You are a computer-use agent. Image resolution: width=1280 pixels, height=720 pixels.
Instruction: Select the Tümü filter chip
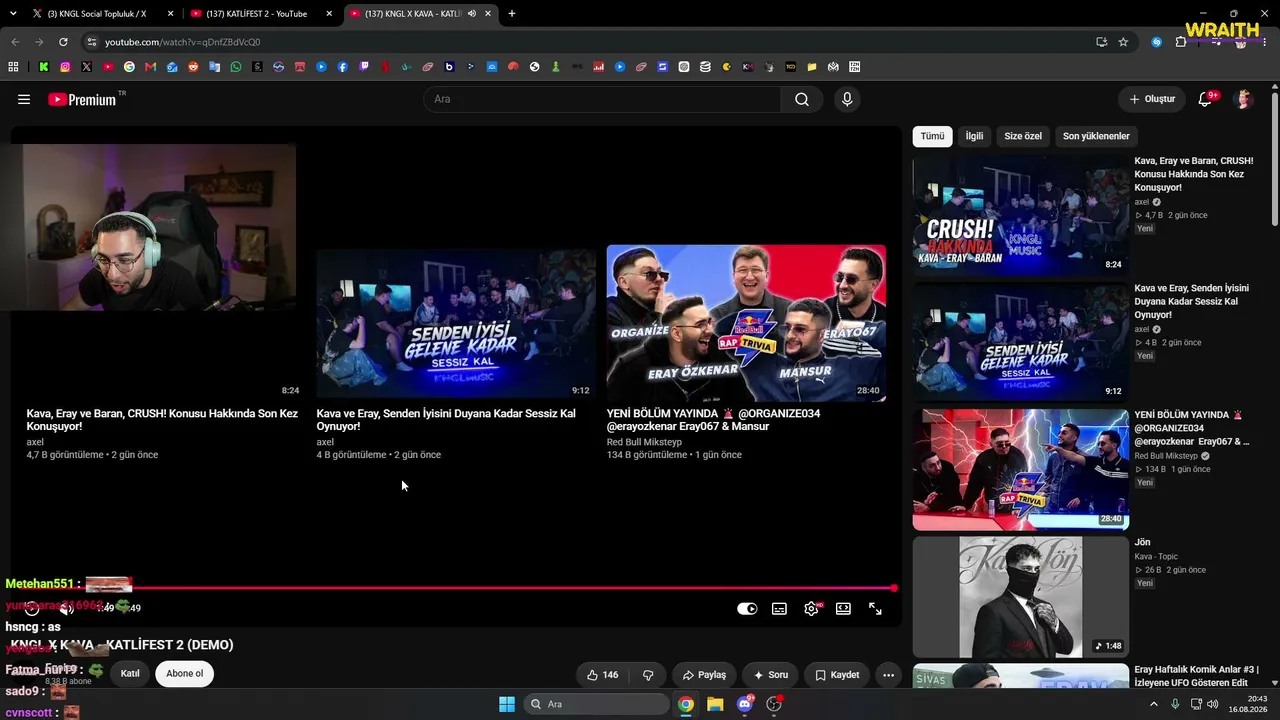pyautogui.click(x=932, y=136)
